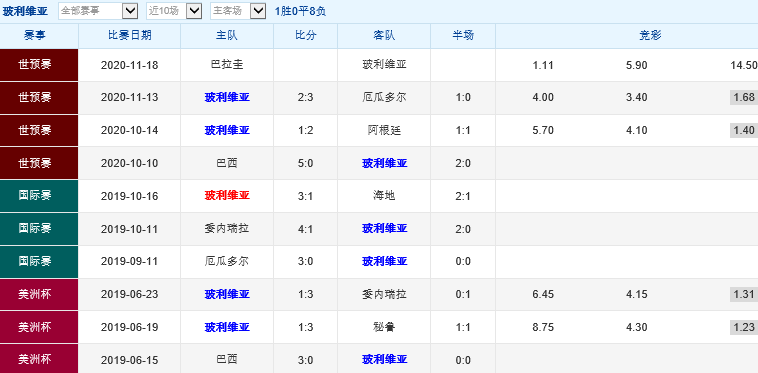Click the 5:0 score
758x373 pixels.
(306, 163)
